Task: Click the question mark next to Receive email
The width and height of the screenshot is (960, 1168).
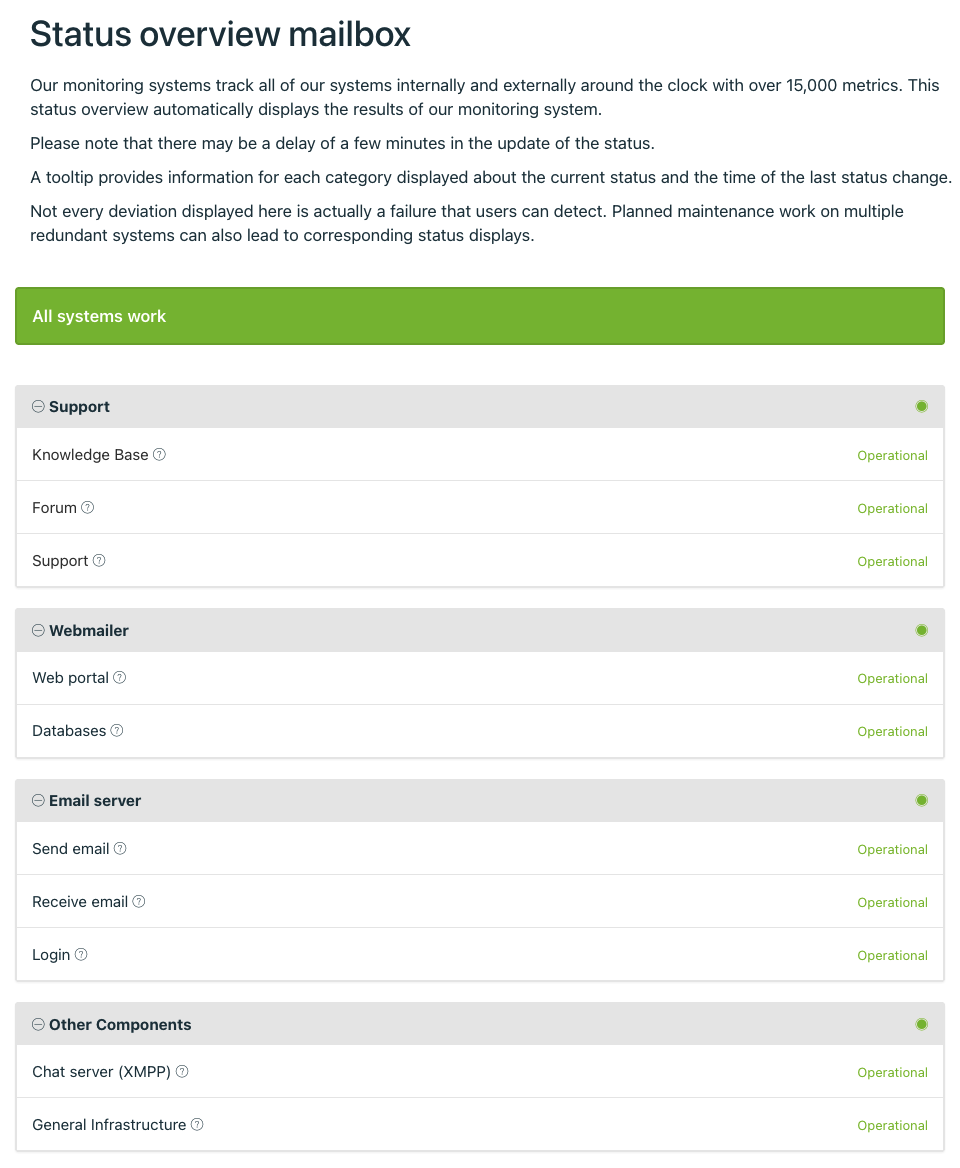Action: 139,902
